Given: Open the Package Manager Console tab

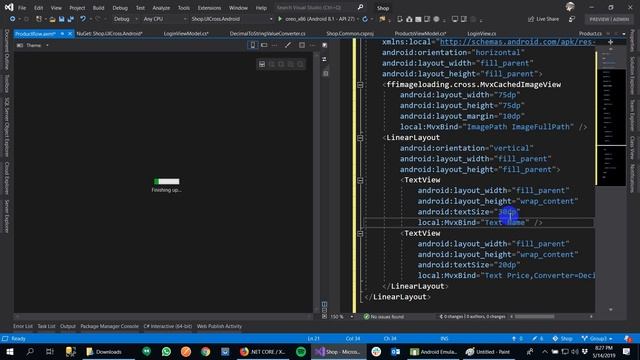Looking at the screenshot, I should tap(109, 326).
